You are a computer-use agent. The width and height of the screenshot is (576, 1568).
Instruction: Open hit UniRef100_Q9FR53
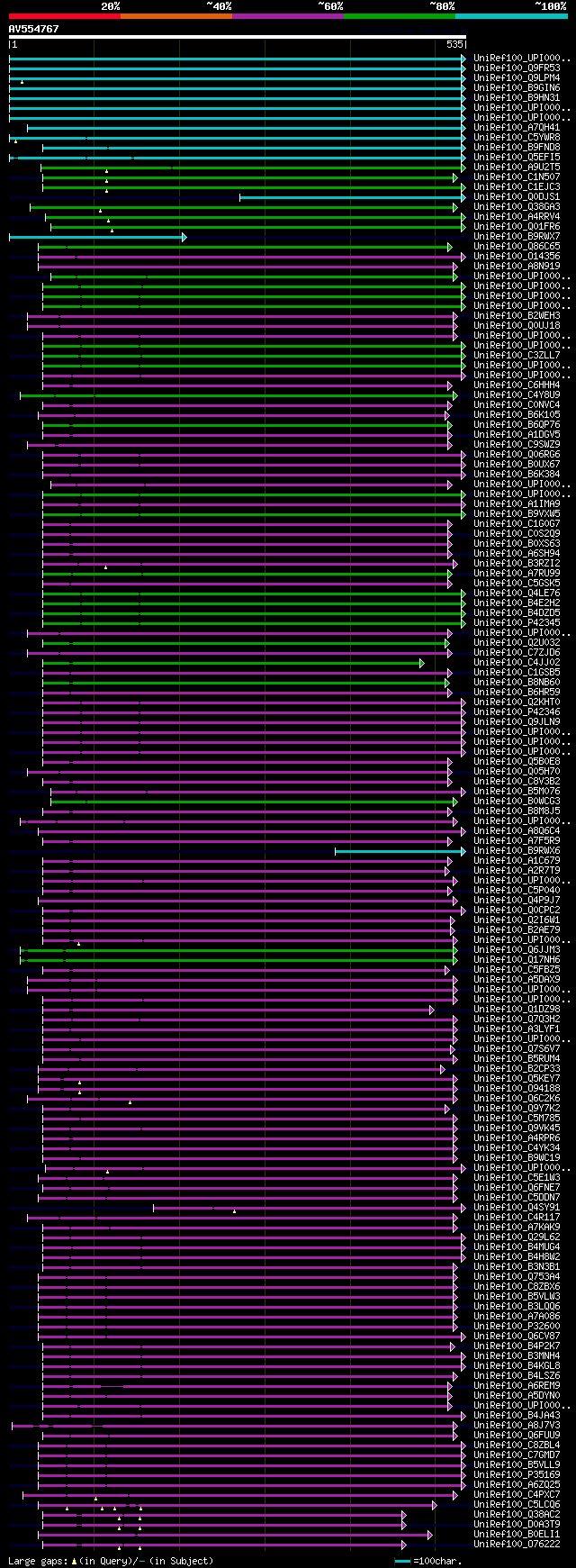pos(517,68)
